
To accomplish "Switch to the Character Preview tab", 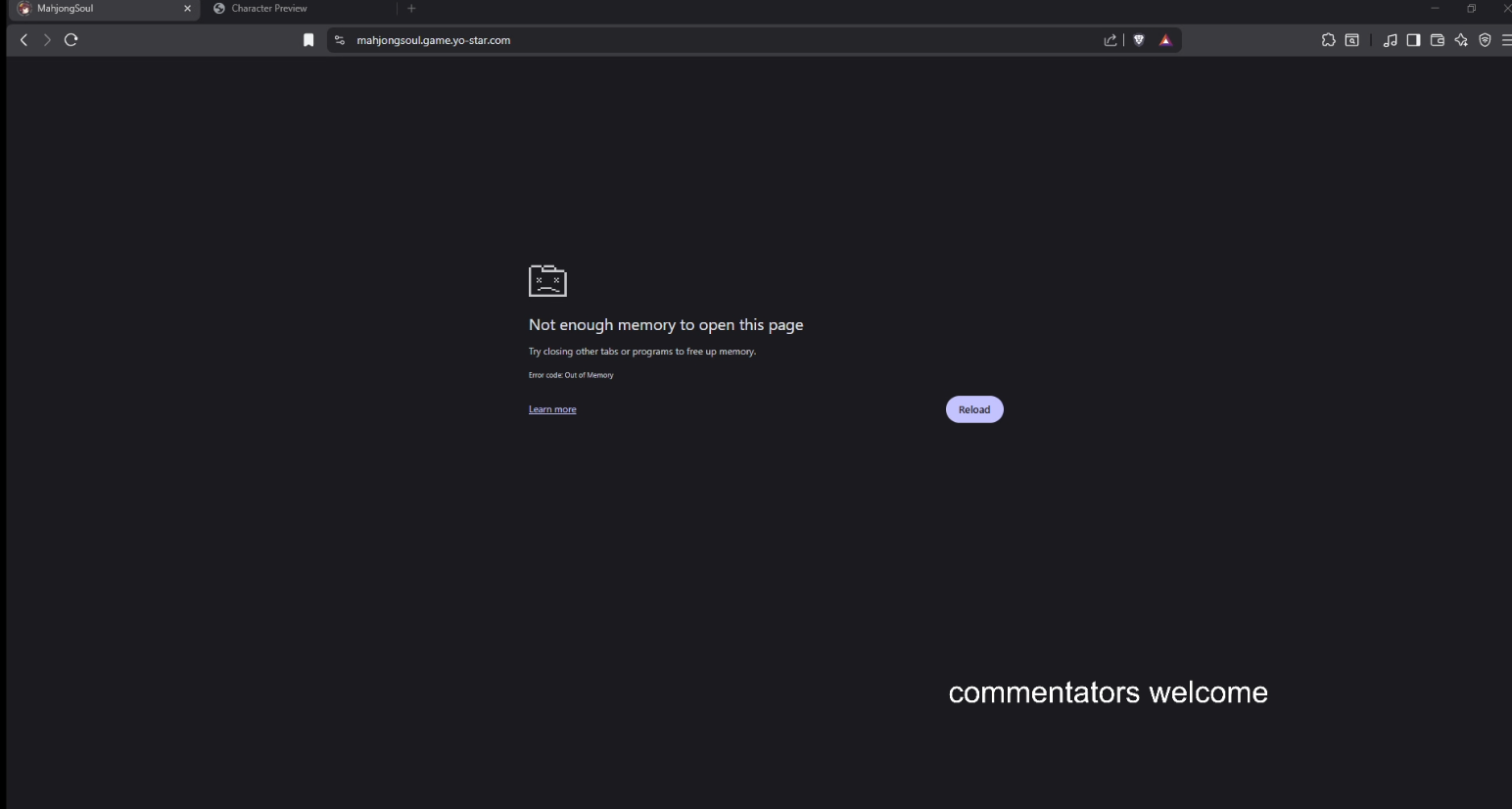I will 299,9.
